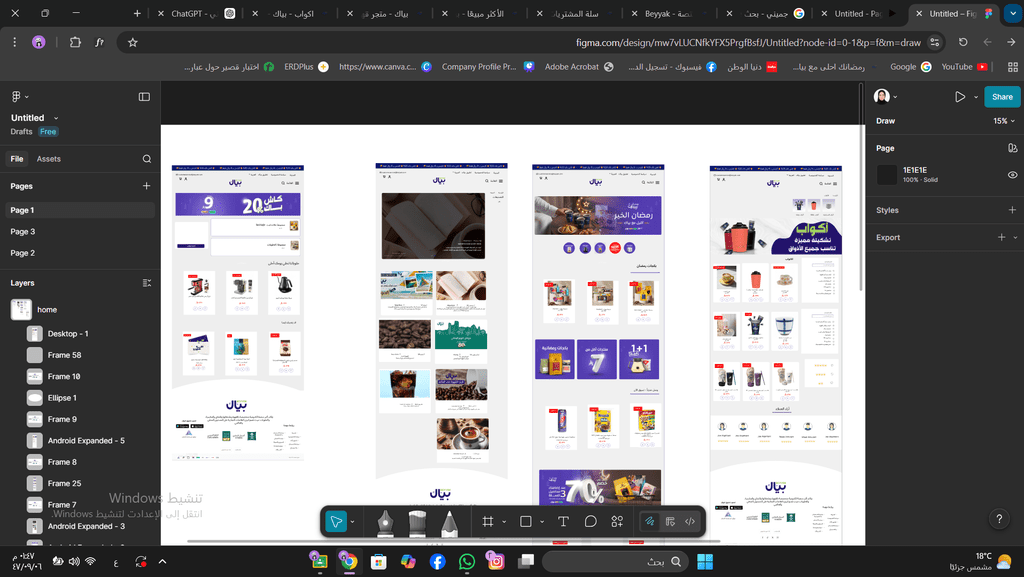This screenshot has height=577, width=1024.
Task: Click the page color swatch 1E1E1E
Action: pyautogui.click(x=886, y=174)
